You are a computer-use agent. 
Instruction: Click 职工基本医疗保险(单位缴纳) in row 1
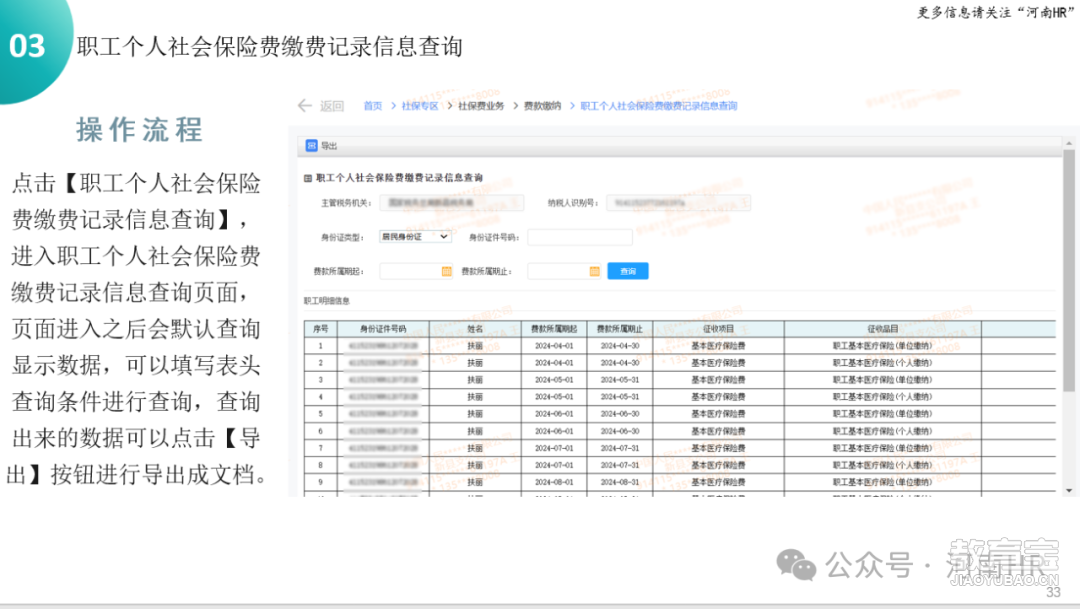tap(882, 346)
